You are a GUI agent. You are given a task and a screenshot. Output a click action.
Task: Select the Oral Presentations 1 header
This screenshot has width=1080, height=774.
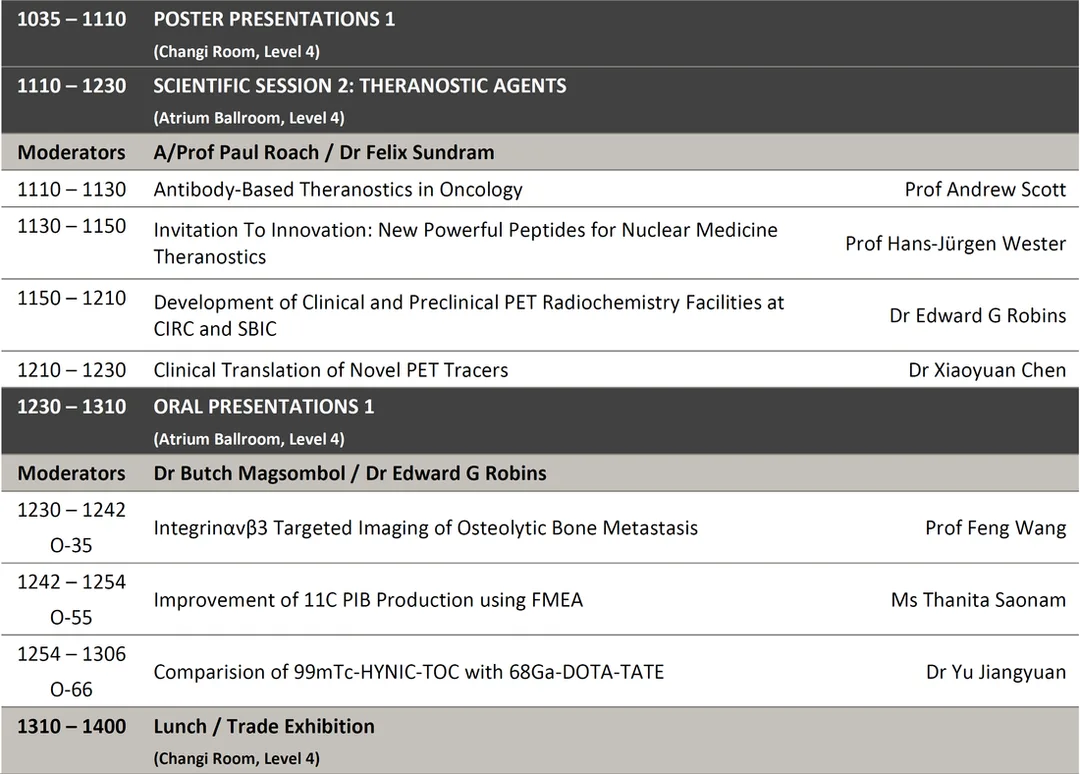point(264,407)
